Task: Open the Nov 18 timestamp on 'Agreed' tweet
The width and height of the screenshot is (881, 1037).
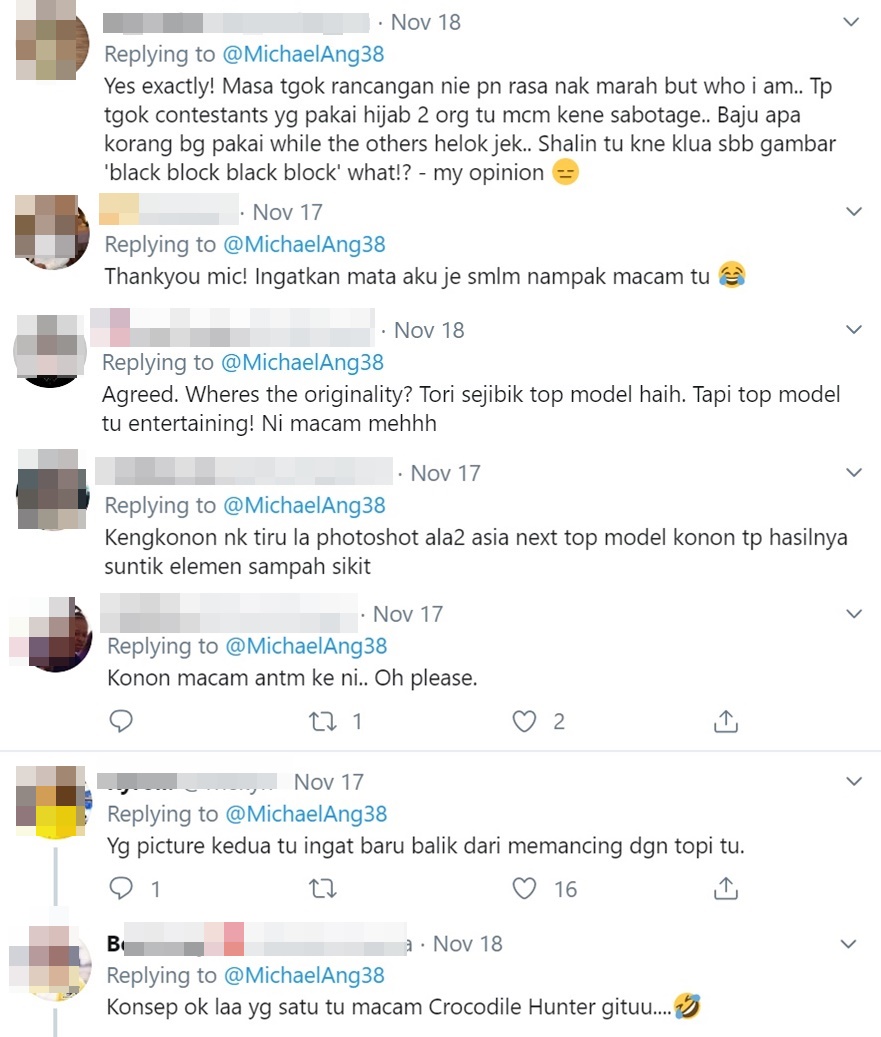Action: pyautogui.click(x=429, y=330)
